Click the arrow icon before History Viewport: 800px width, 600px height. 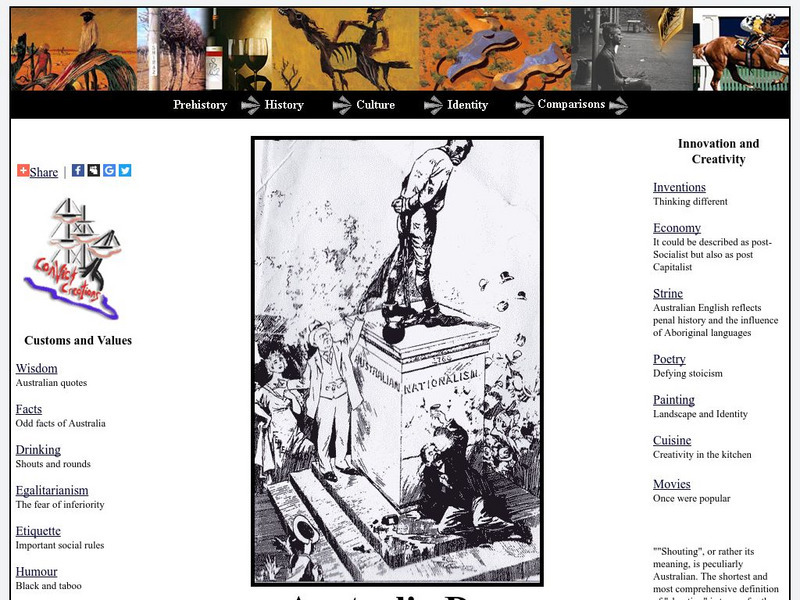pyautogui.click(x=250, y=105)
